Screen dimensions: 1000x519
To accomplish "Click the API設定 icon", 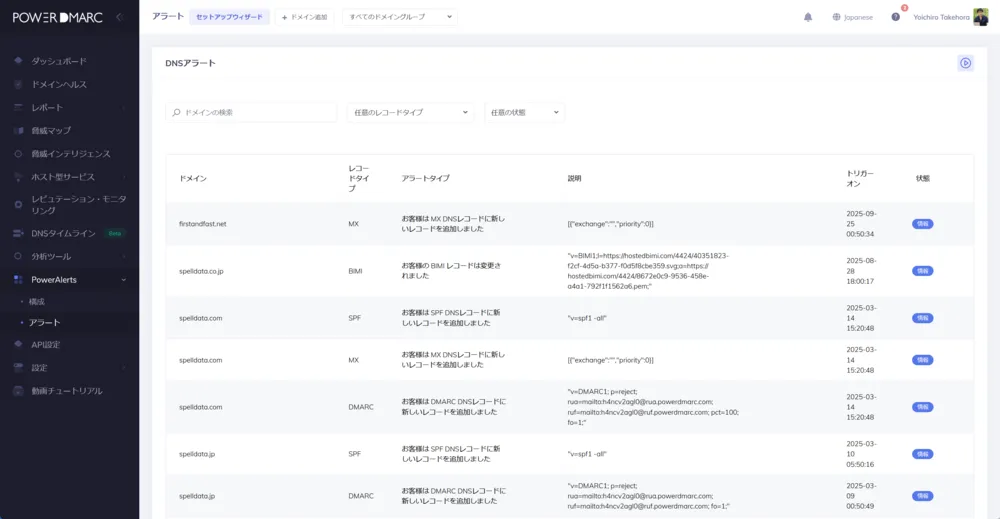I will [18, 344].
